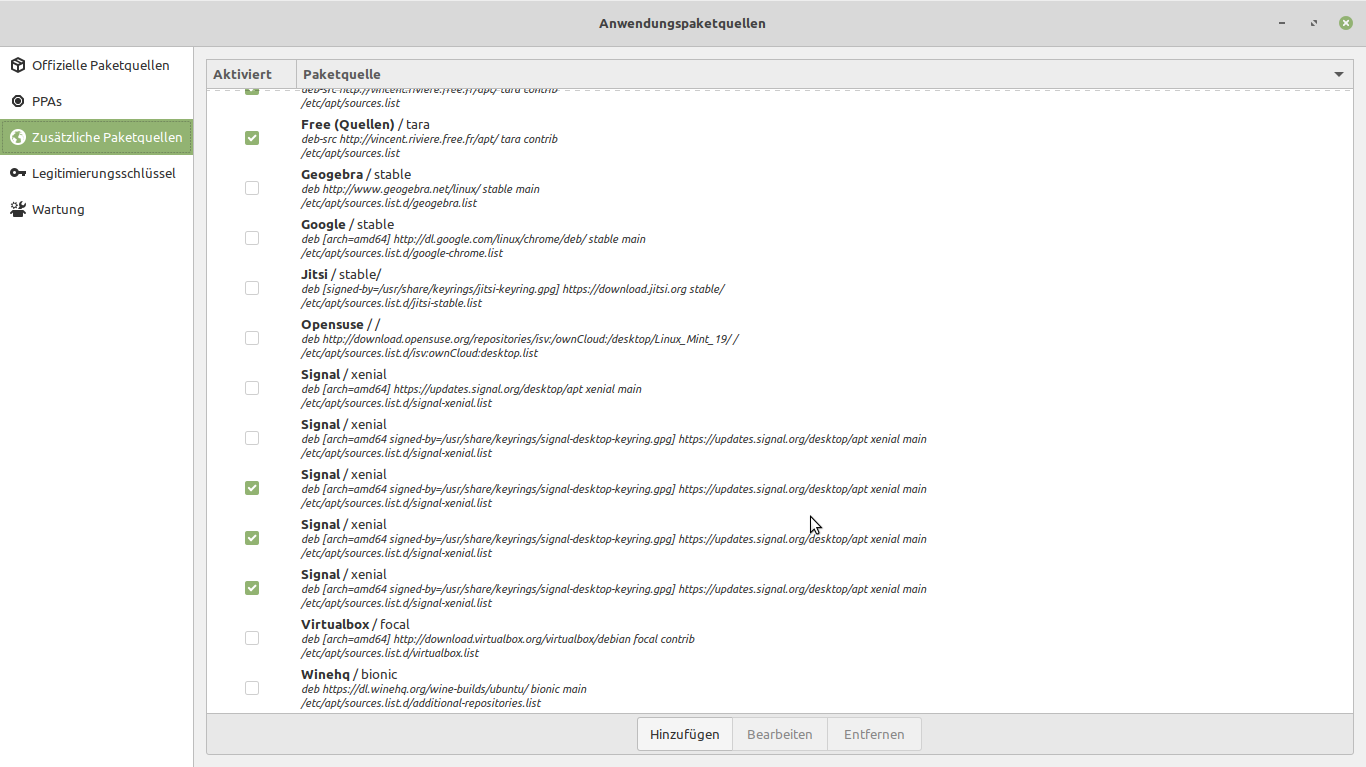This screenshot has height=767, width=1366.
Task: Click the deb dl.google.com/linux/chrome/deb/ line
Action: (473, 239)
